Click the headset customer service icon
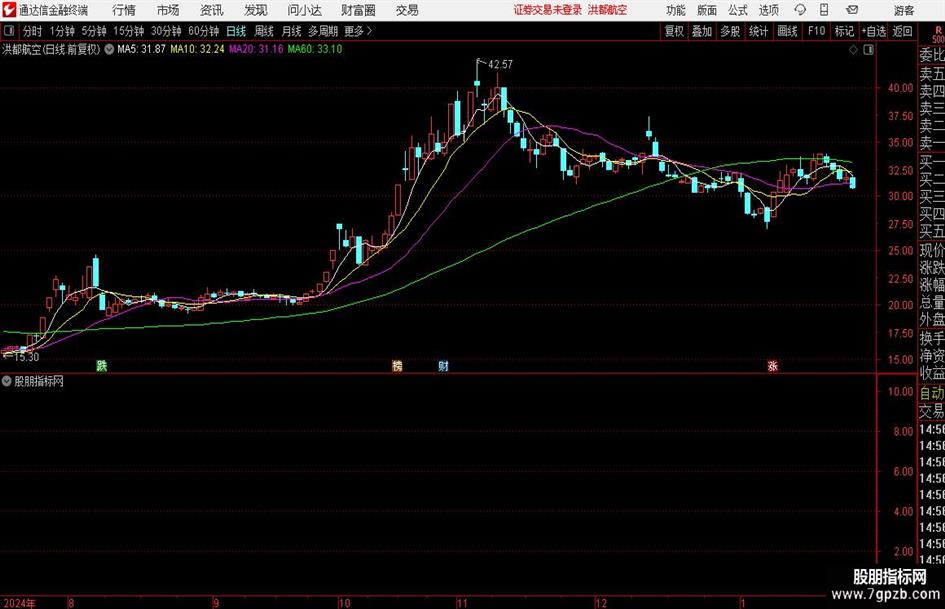Image resolution: width=945 pixels, height=609 pixels. pos(800,10)
